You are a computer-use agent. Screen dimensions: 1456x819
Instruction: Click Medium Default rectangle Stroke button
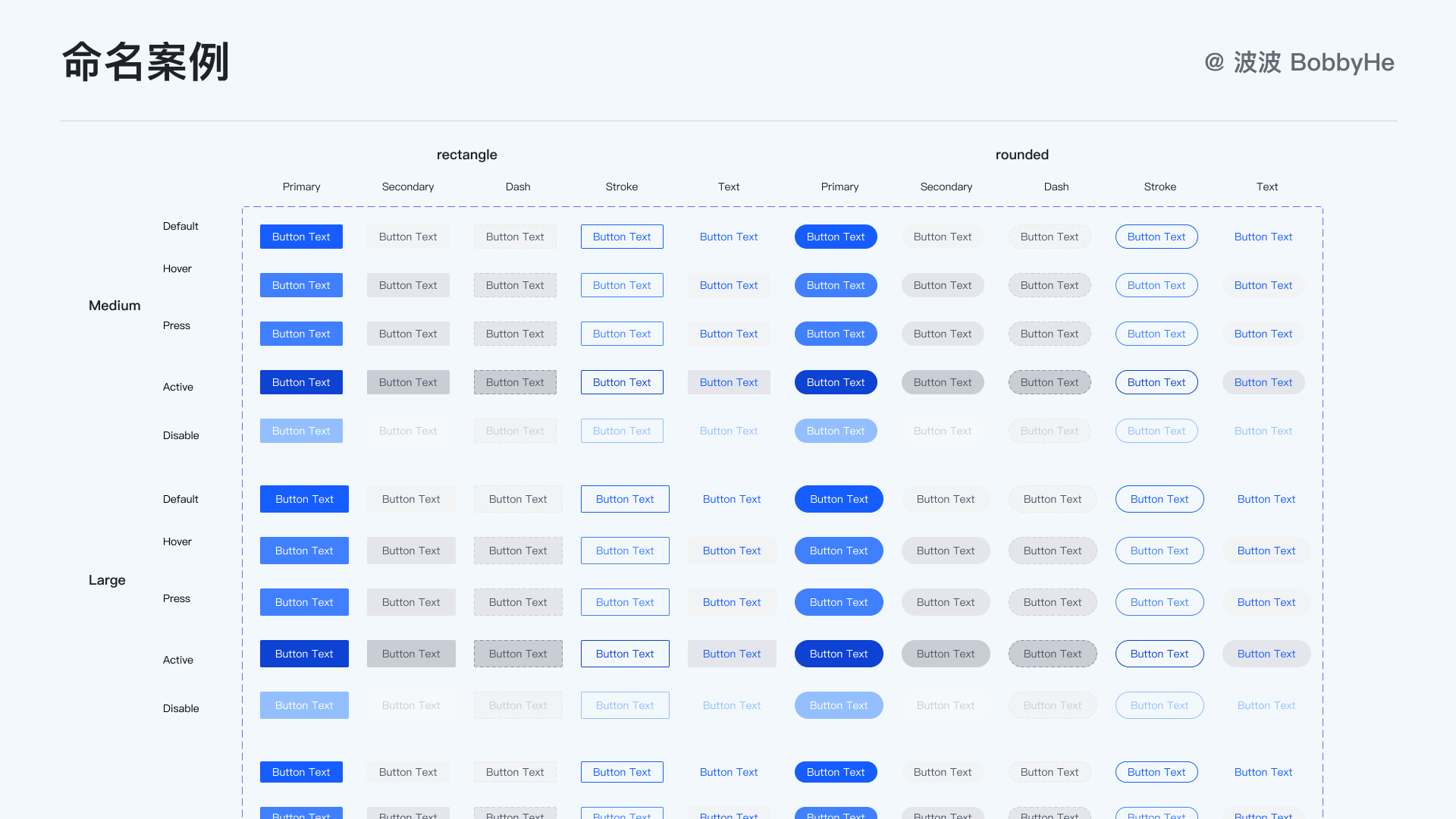coord(622,237)
